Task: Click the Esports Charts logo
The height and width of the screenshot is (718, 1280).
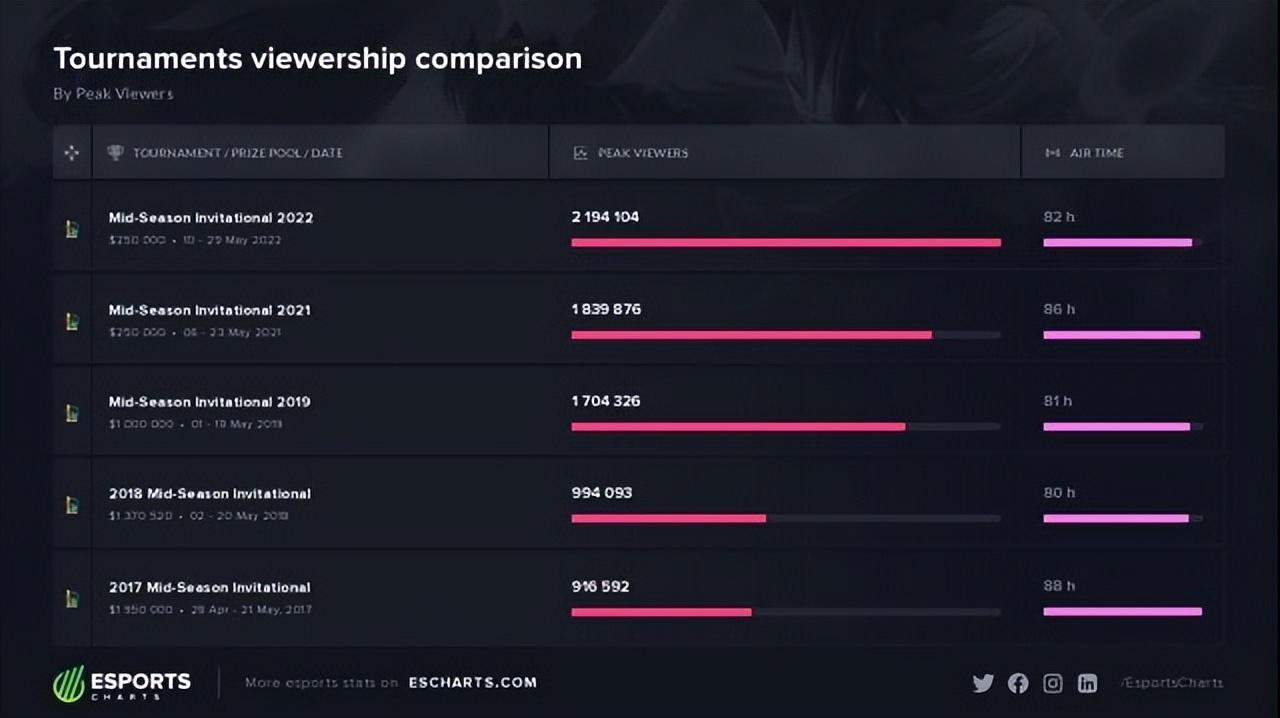Action: click(x=122, y=683)
